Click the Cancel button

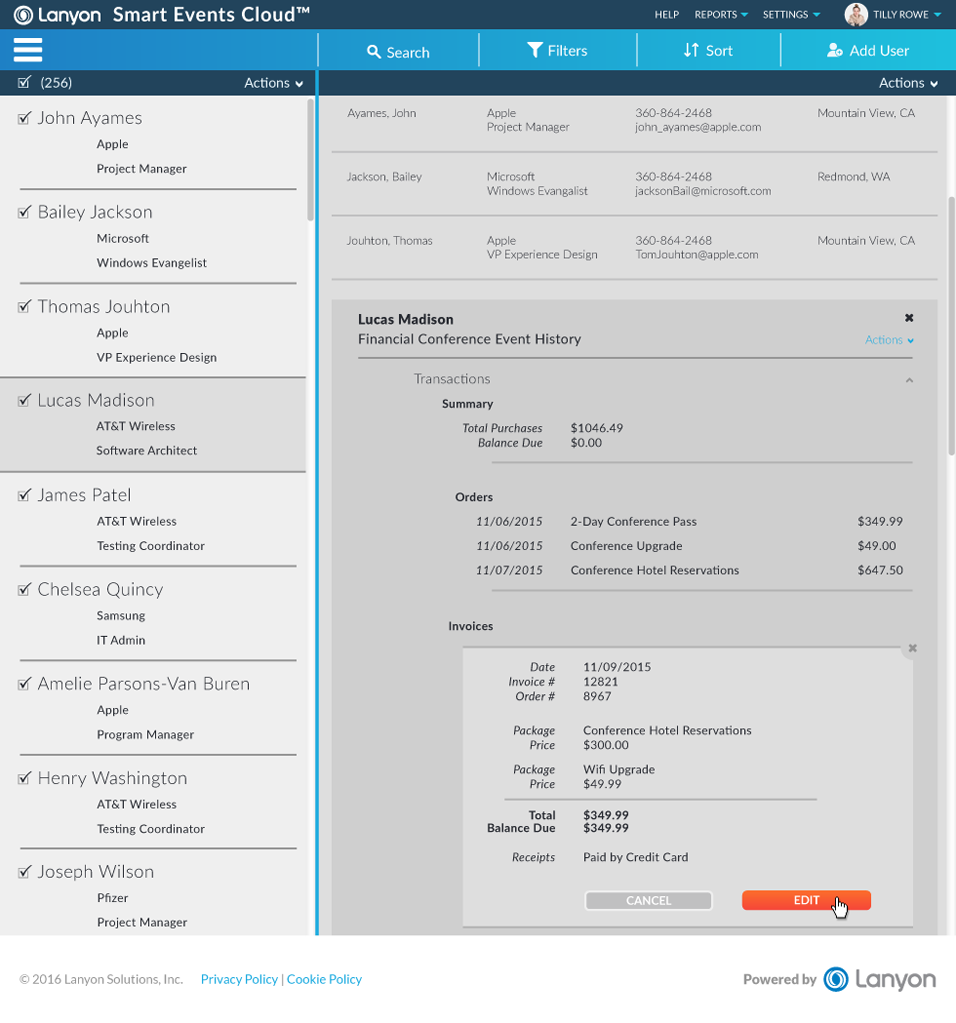click(x=648, y=900)
